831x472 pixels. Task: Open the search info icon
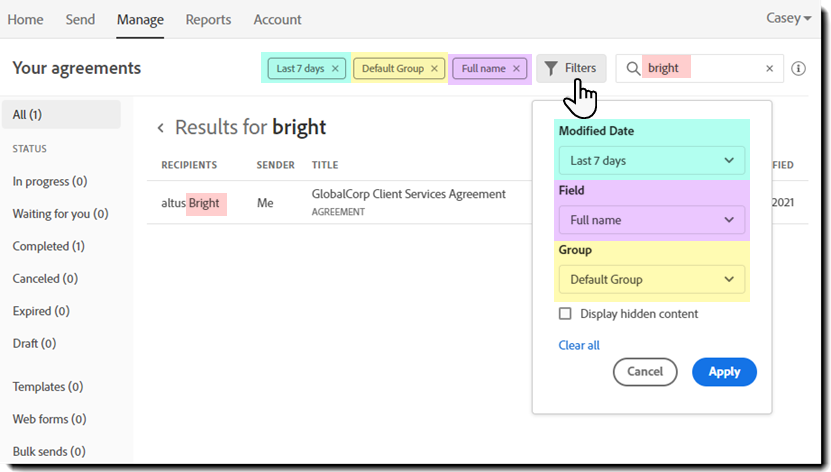tap(798, 69)
